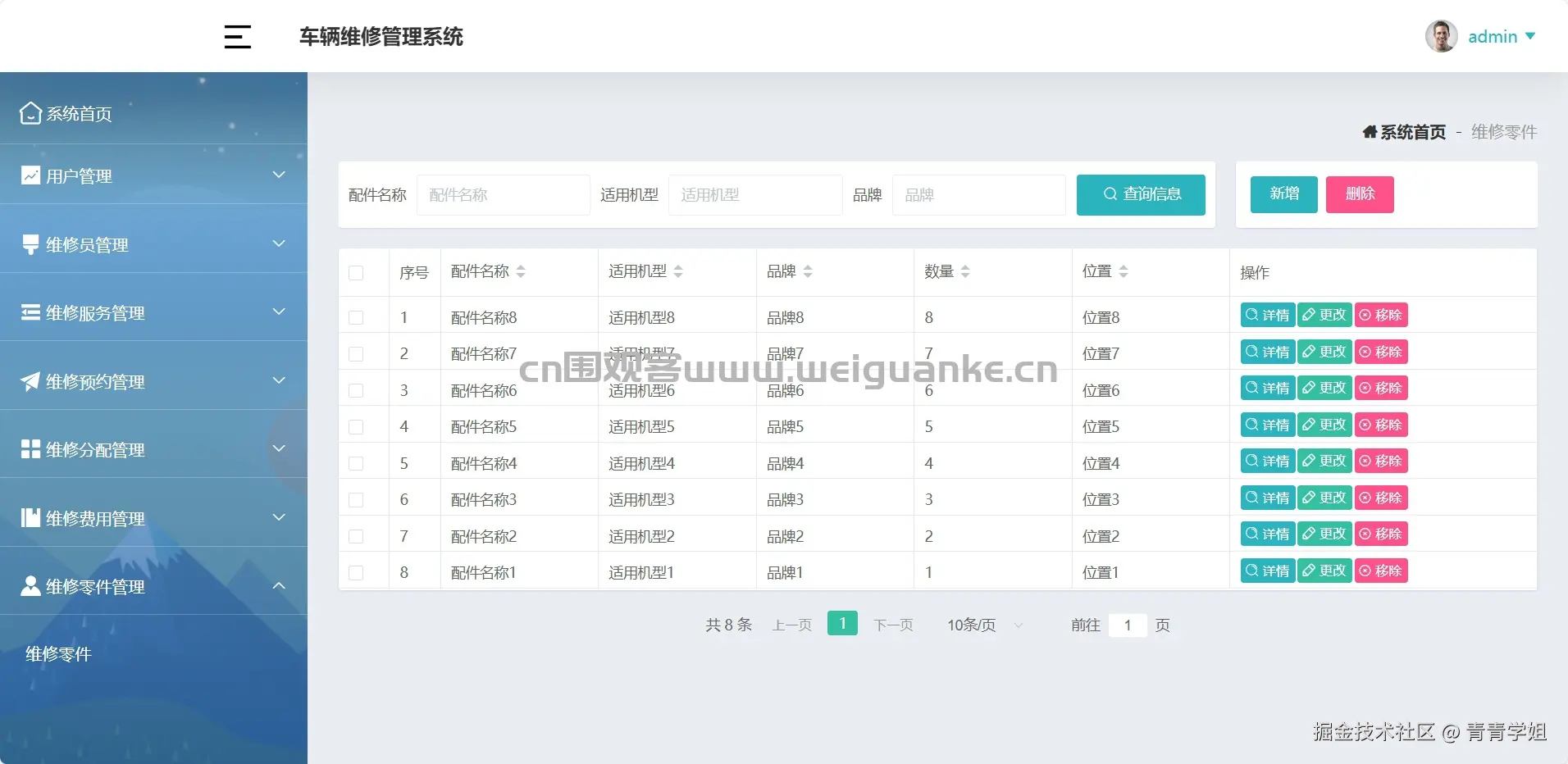Click the list icon beside 维修服务管理
Viewport: 1568px width, 764px height.
tap(30, 312)
